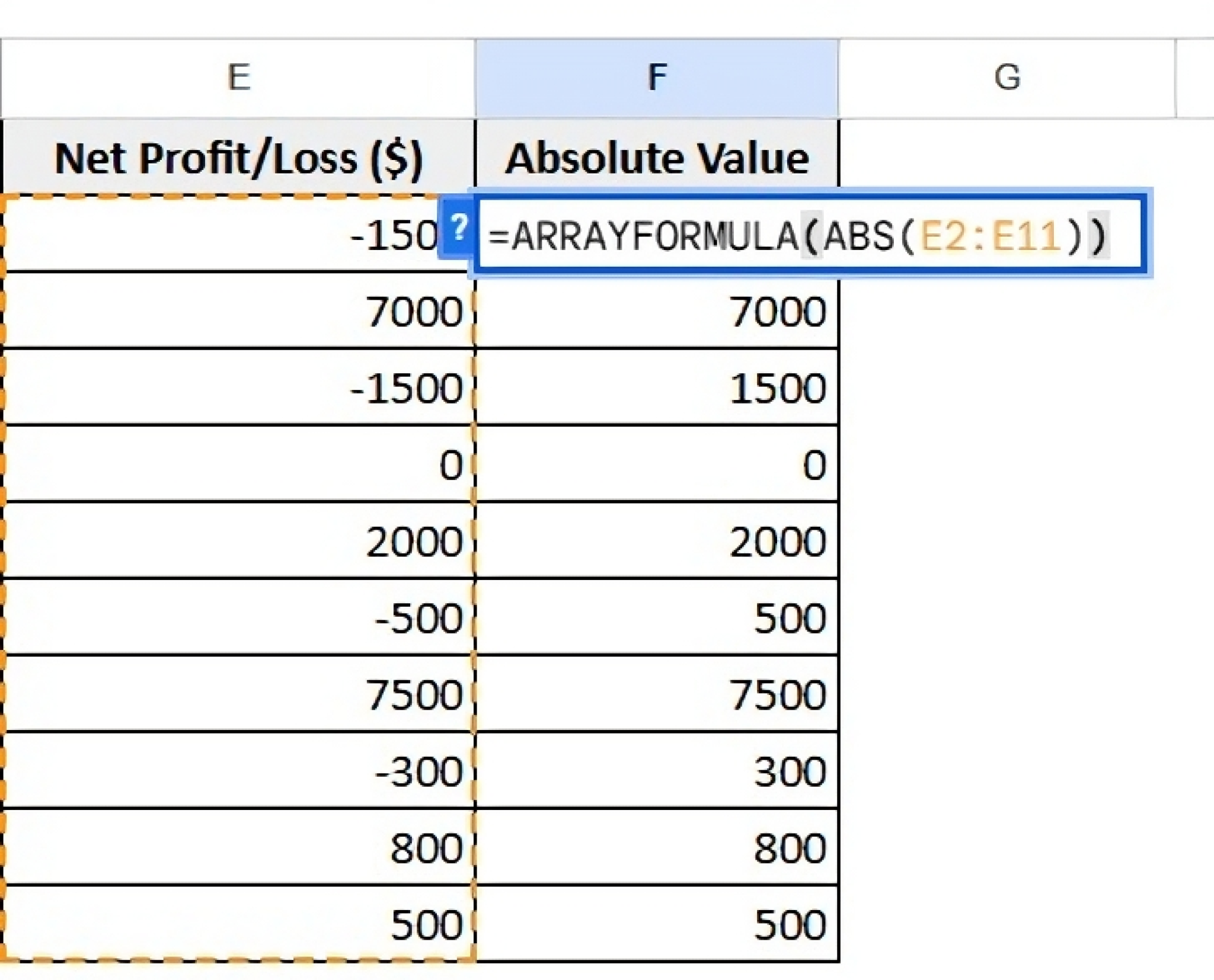Select column E header
Viewport: 1214px width, 980px height.
(239, 78)
